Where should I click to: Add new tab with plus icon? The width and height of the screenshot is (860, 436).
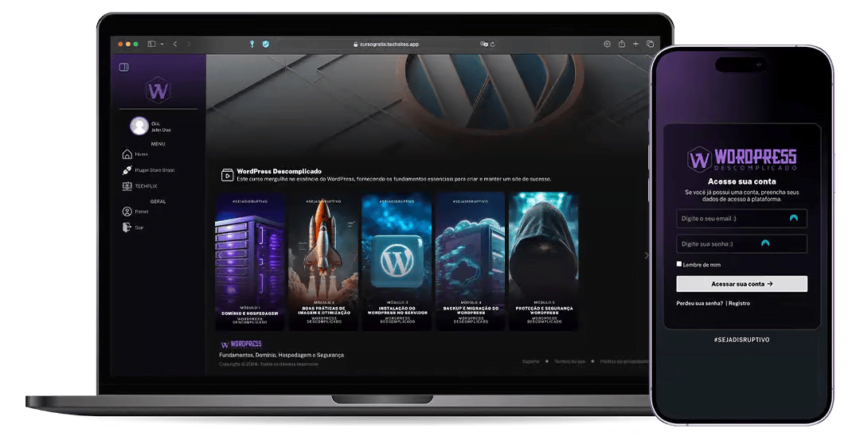coord(636,44)
